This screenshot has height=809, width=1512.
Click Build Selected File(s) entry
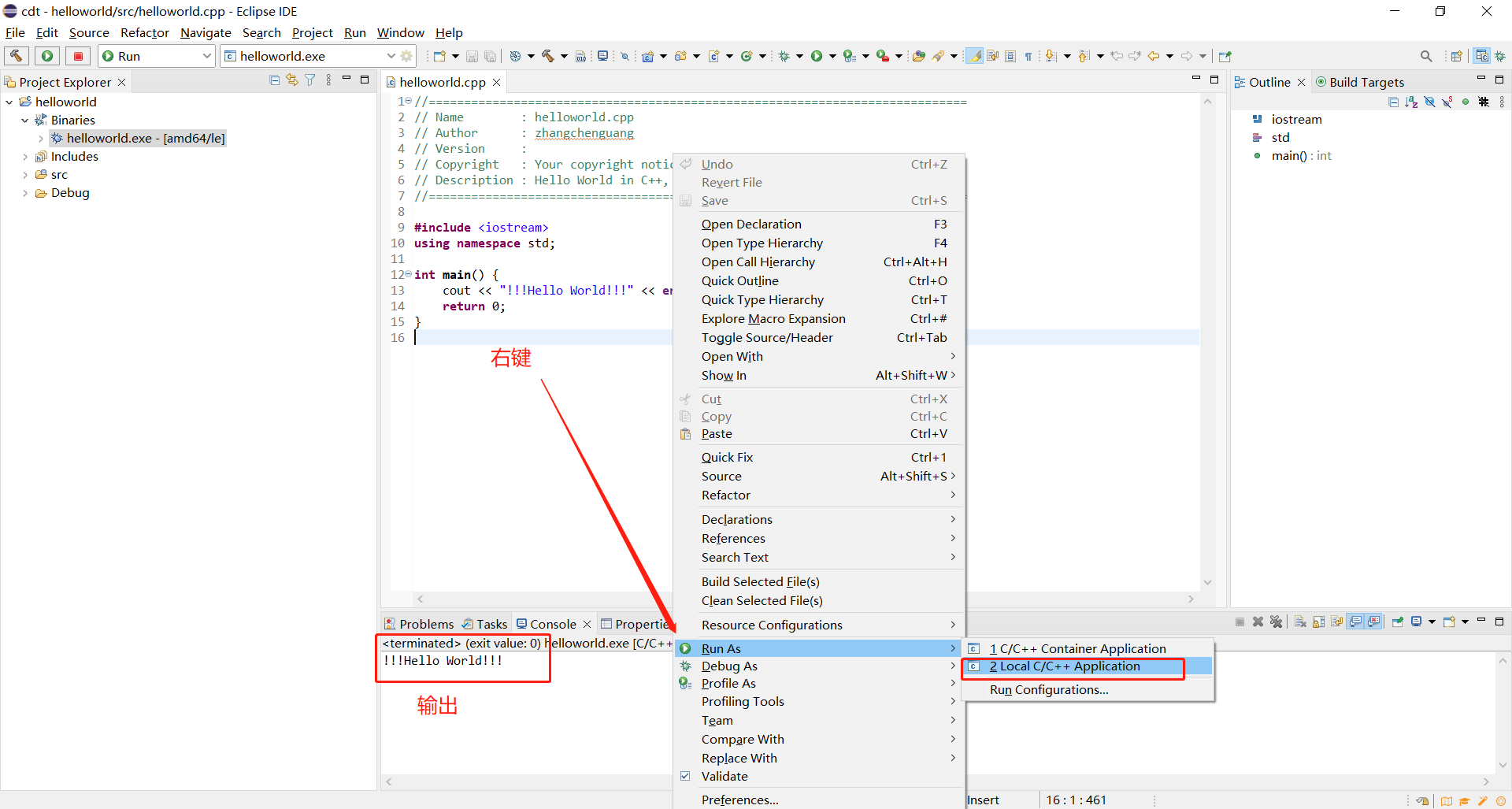point(819,582)
